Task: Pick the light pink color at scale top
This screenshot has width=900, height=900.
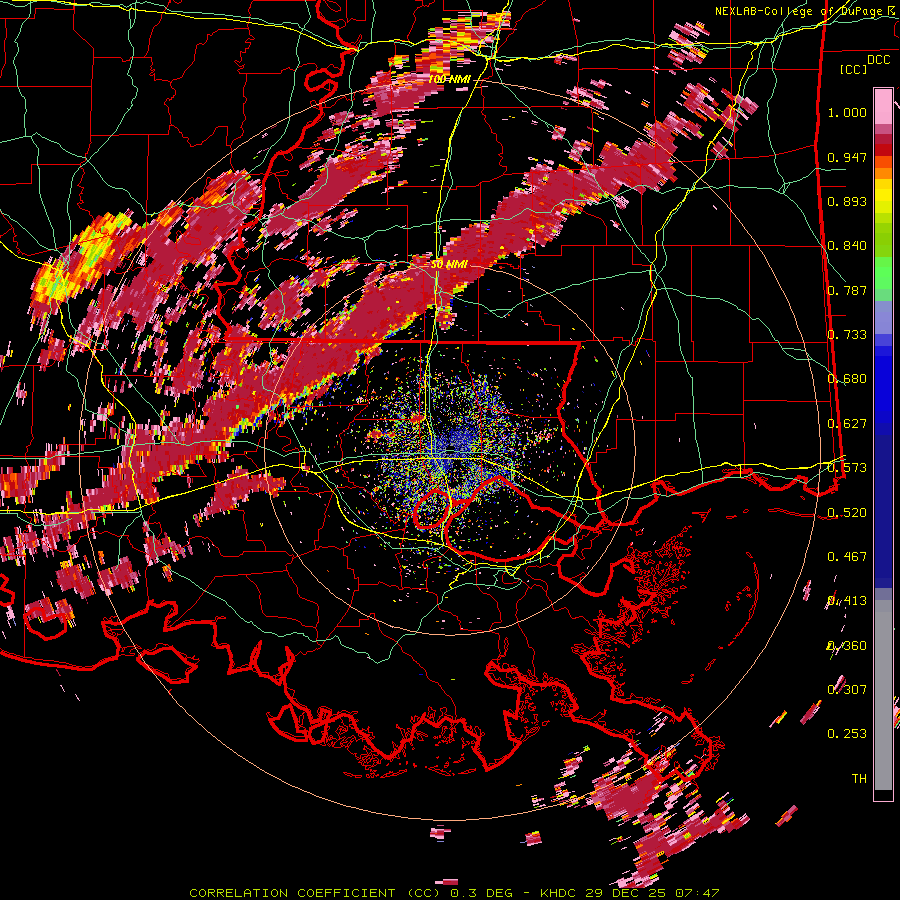Action: (x=883, y=106)
